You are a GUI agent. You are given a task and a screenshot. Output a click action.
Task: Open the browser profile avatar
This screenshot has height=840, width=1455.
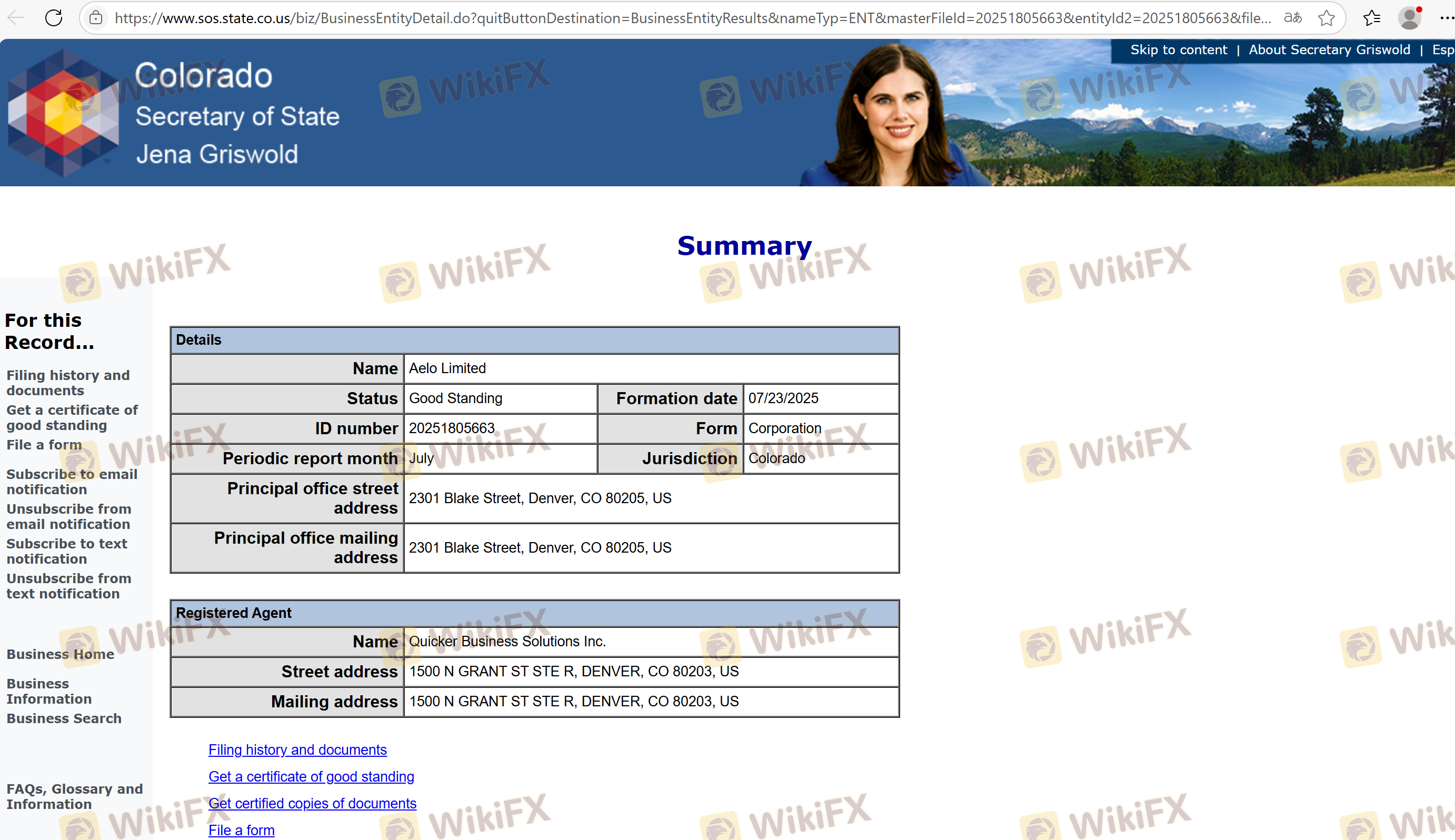click(1409, 18)
